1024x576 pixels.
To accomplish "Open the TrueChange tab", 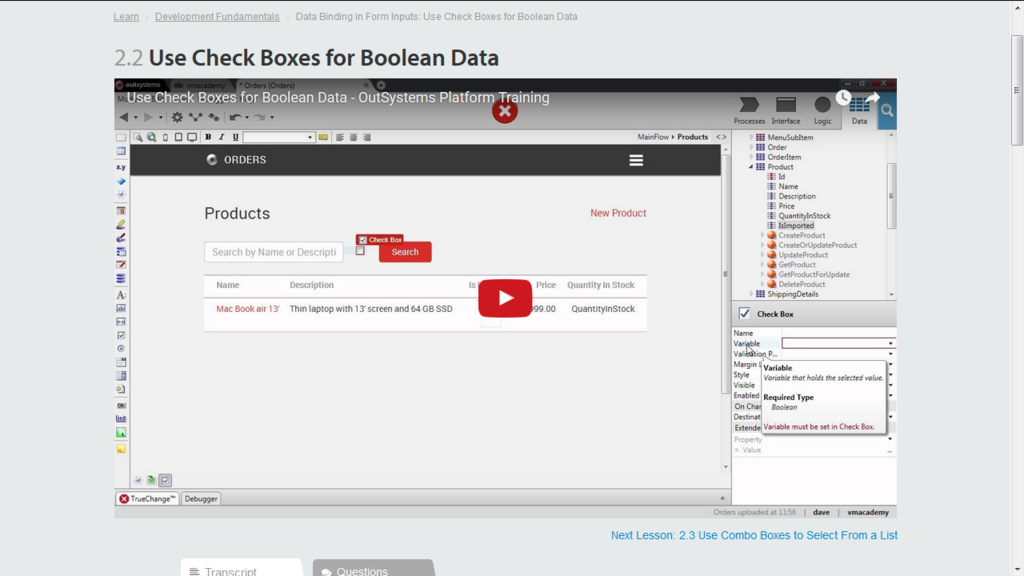I will click(x=148, y=499).
